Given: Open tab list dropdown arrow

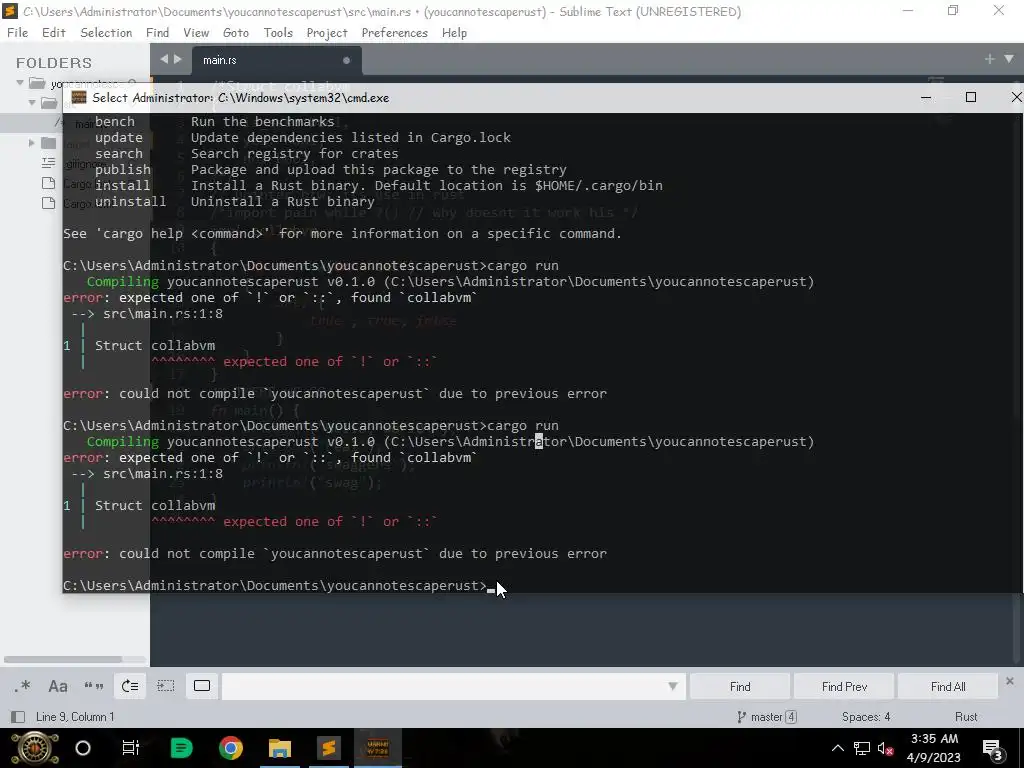Looking at the screenshot, I should pos(1008,59).
